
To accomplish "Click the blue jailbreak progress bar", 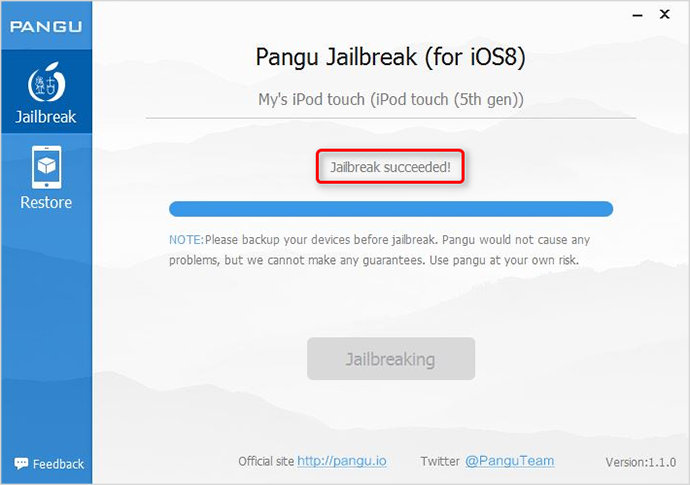I will tap(391, 209).
